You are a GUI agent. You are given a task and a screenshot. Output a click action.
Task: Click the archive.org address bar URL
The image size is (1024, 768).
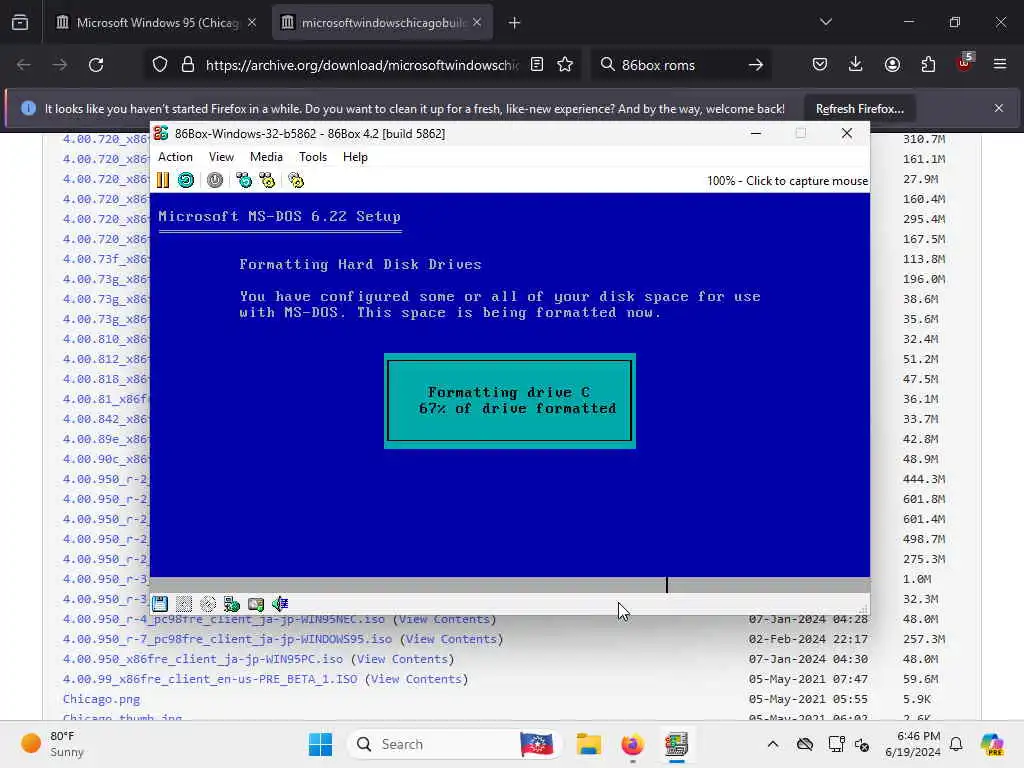click(x=362, y=65)
